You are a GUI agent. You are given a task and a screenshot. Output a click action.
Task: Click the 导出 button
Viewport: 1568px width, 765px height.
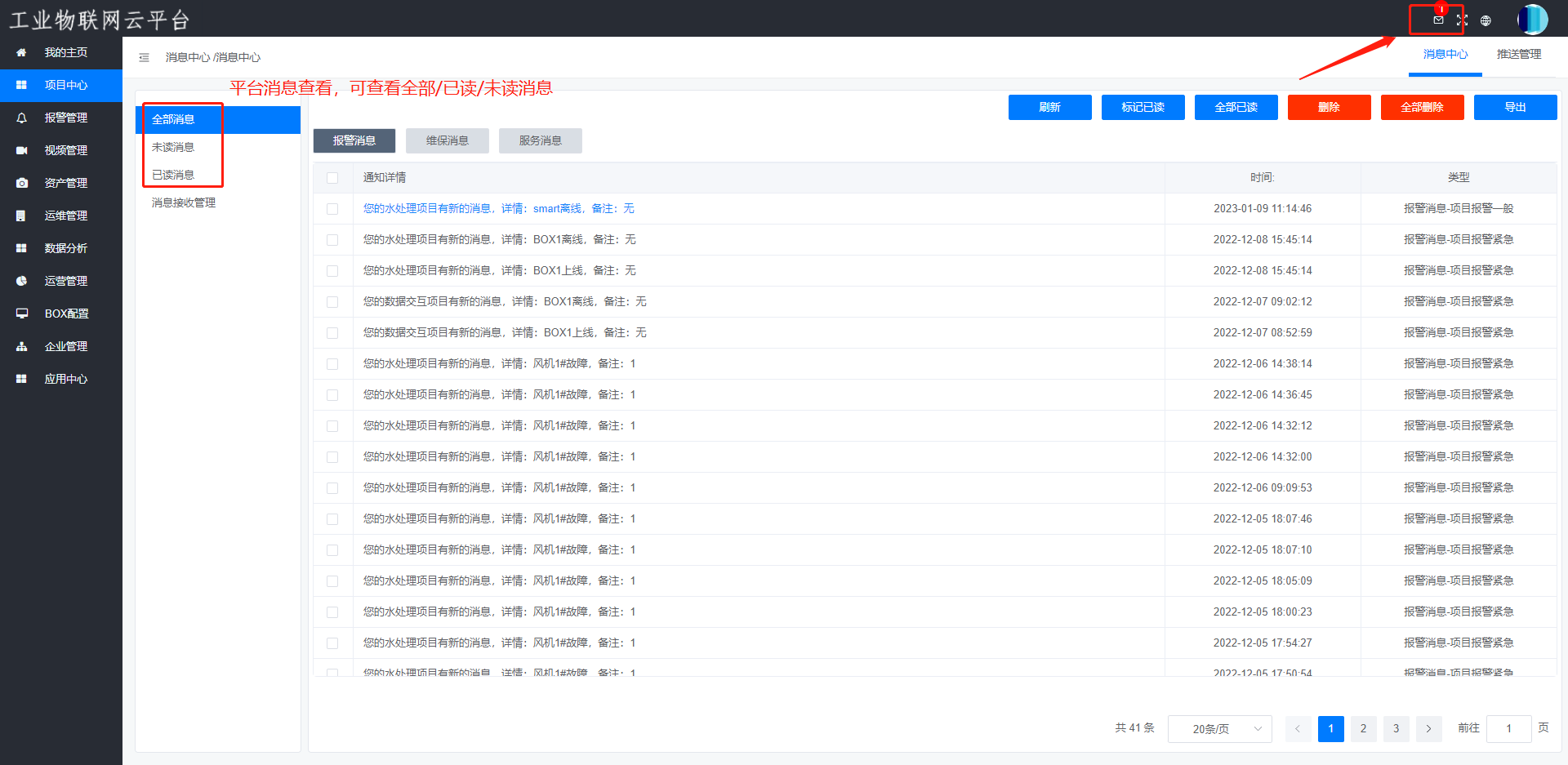coord(1516,107)
